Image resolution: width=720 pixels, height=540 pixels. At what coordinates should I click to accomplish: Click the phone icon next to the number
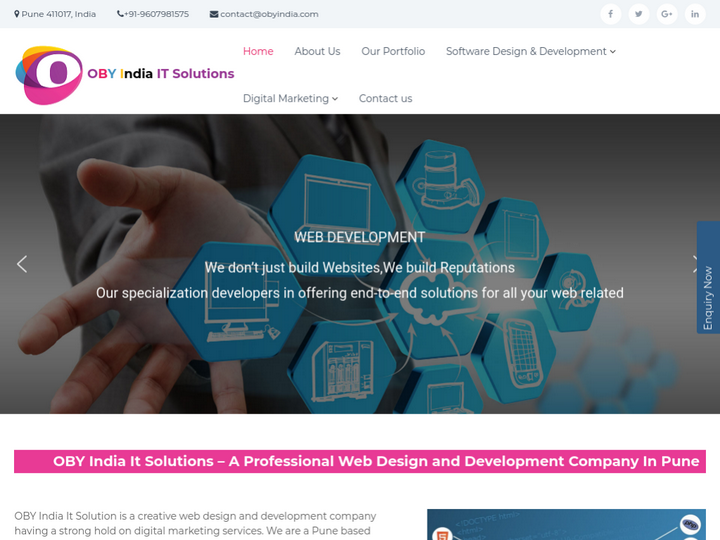click(x=120, y=14)
